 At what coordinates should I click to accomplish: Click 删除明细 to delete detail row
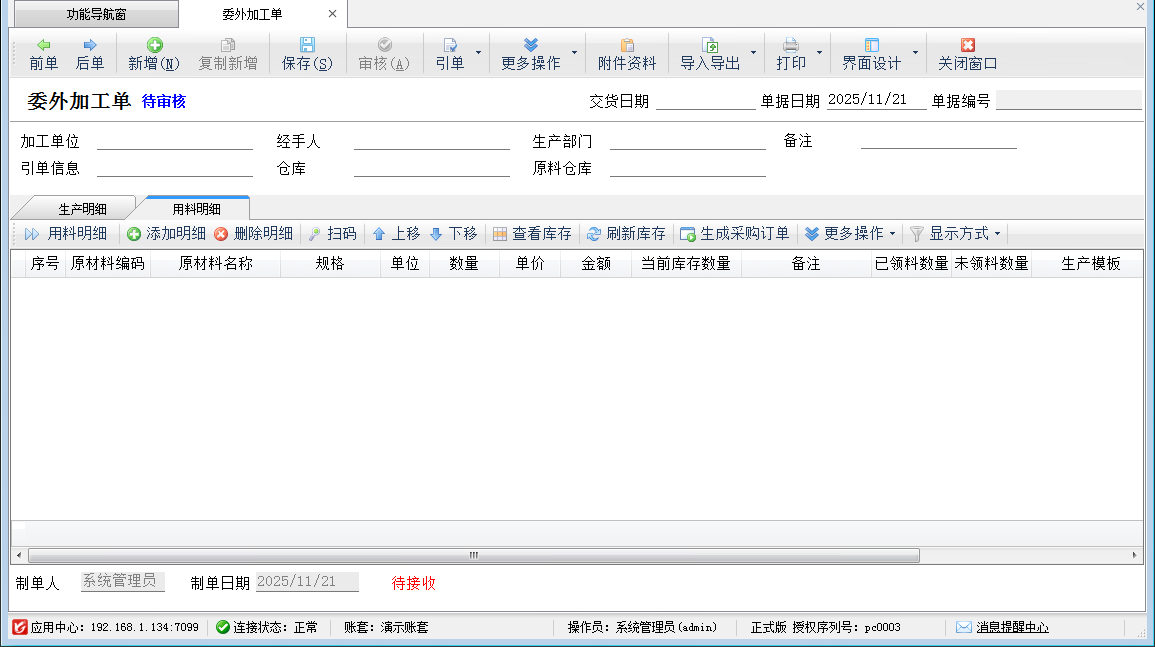tap(253, 233)
